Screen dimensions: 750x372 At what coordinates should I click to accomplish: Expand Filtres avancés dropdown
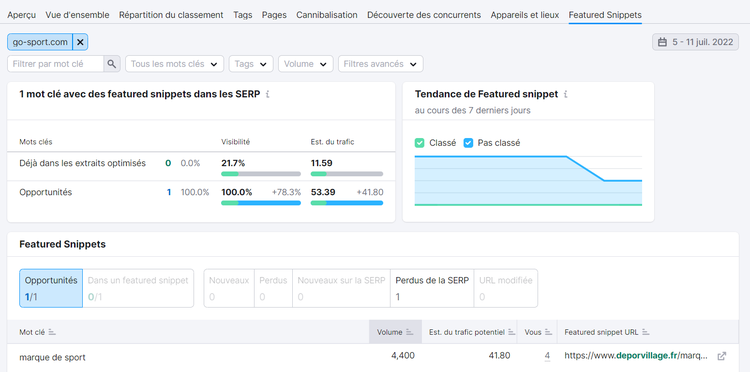pos(381,64)
